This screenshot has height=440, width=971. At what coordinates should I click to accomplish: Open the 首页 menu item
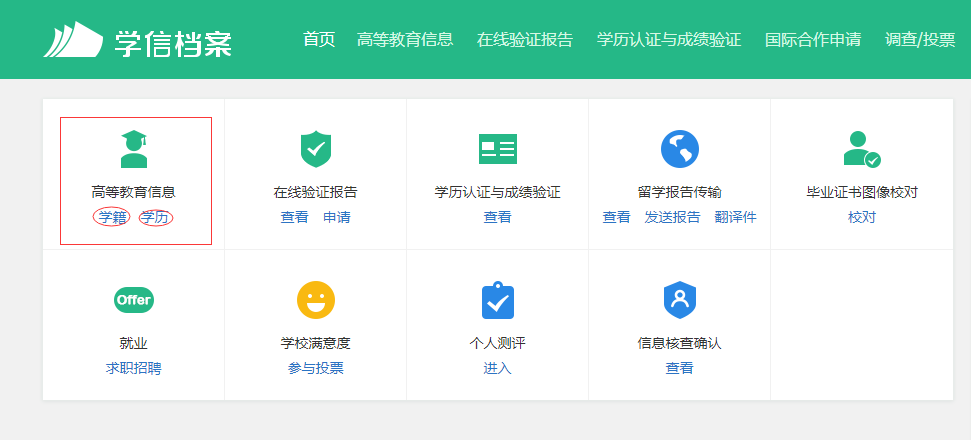coord(319,40)
